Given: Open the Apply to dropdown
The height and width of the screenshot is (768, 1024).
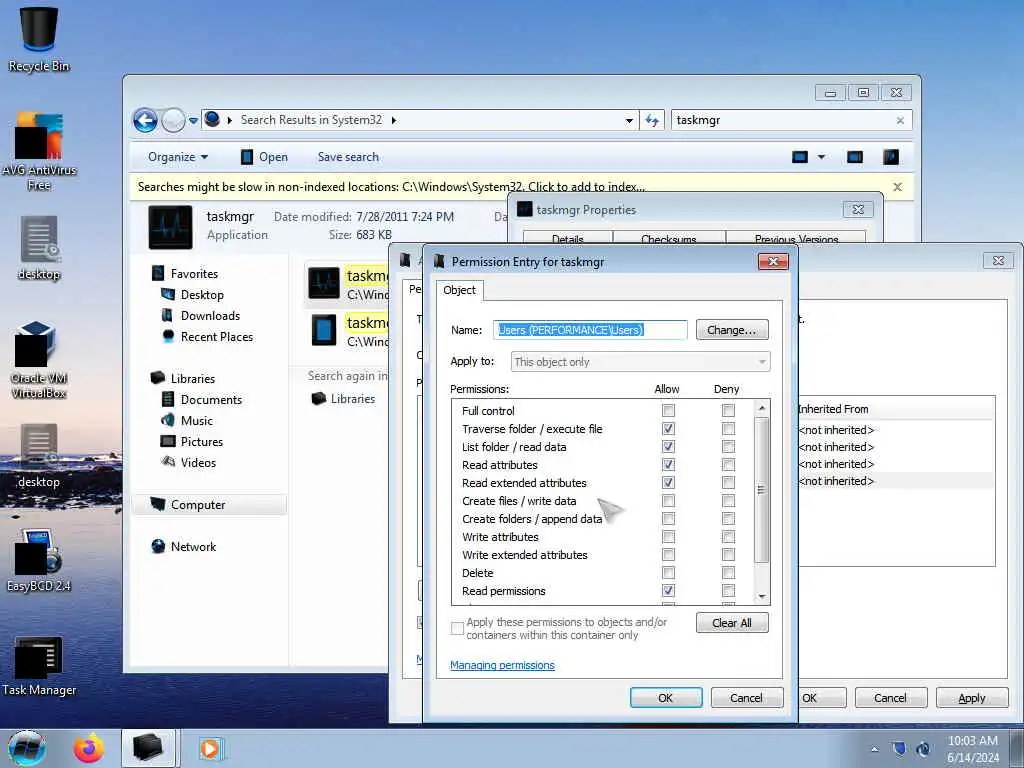Looking at the screenshot, I should click(x=640, y=362).
